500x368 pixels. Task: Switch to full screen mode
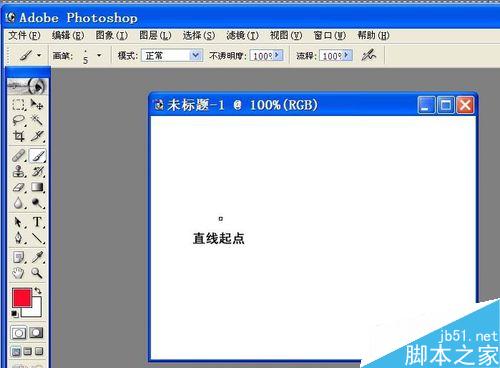point(39,351)
